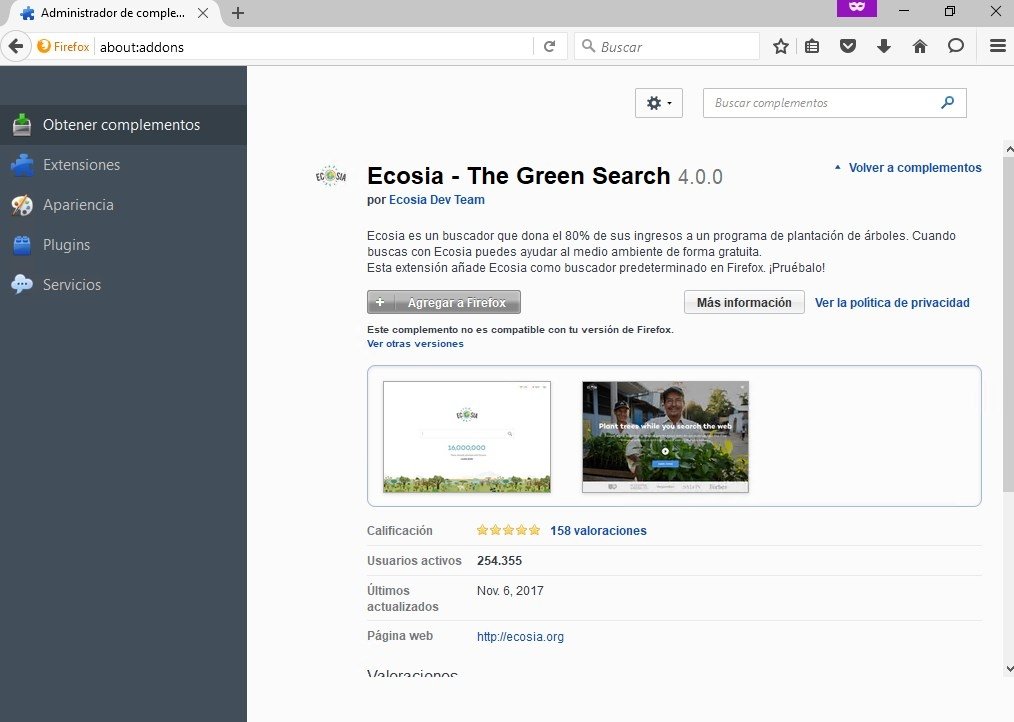Click the scrollbar down arrow
1014x722 pixels.
click(1009, 669)
